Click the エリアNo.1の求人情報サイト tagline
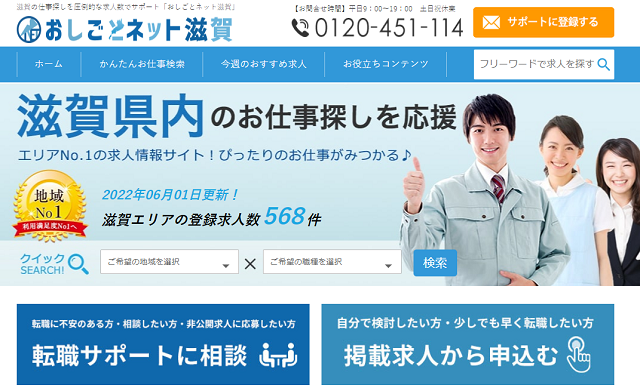Image resolution: width=640 pixels, height=388 pixels. pyautogui.click(x=215, y=155)
